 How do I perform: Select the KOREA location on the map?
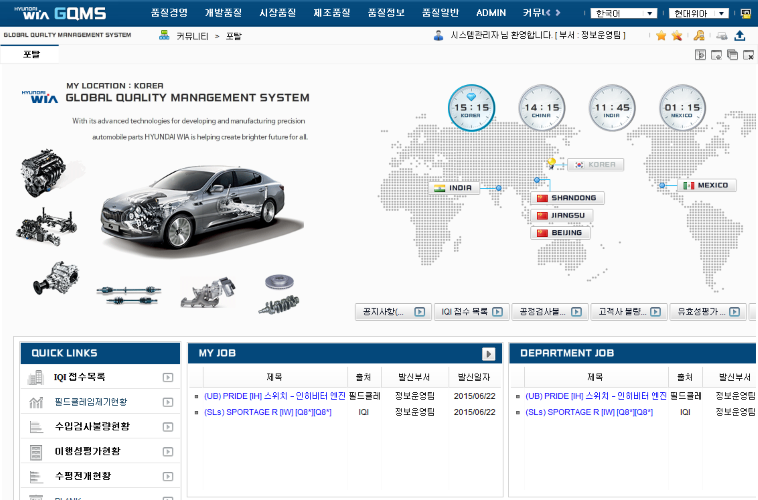(596, 164)
